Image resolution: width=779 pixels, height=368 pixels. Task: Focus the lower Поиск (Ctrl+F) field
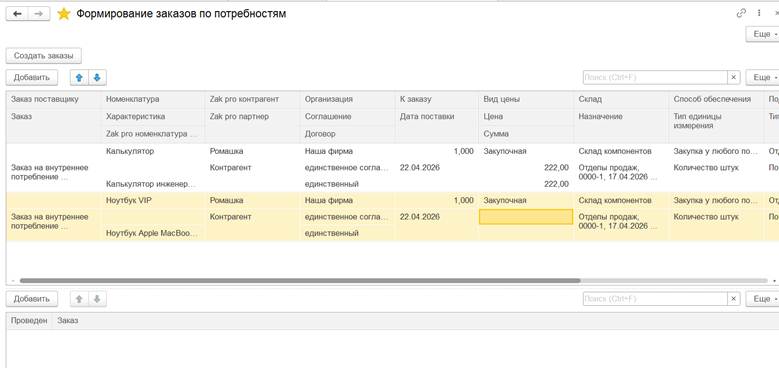point(655,299)
